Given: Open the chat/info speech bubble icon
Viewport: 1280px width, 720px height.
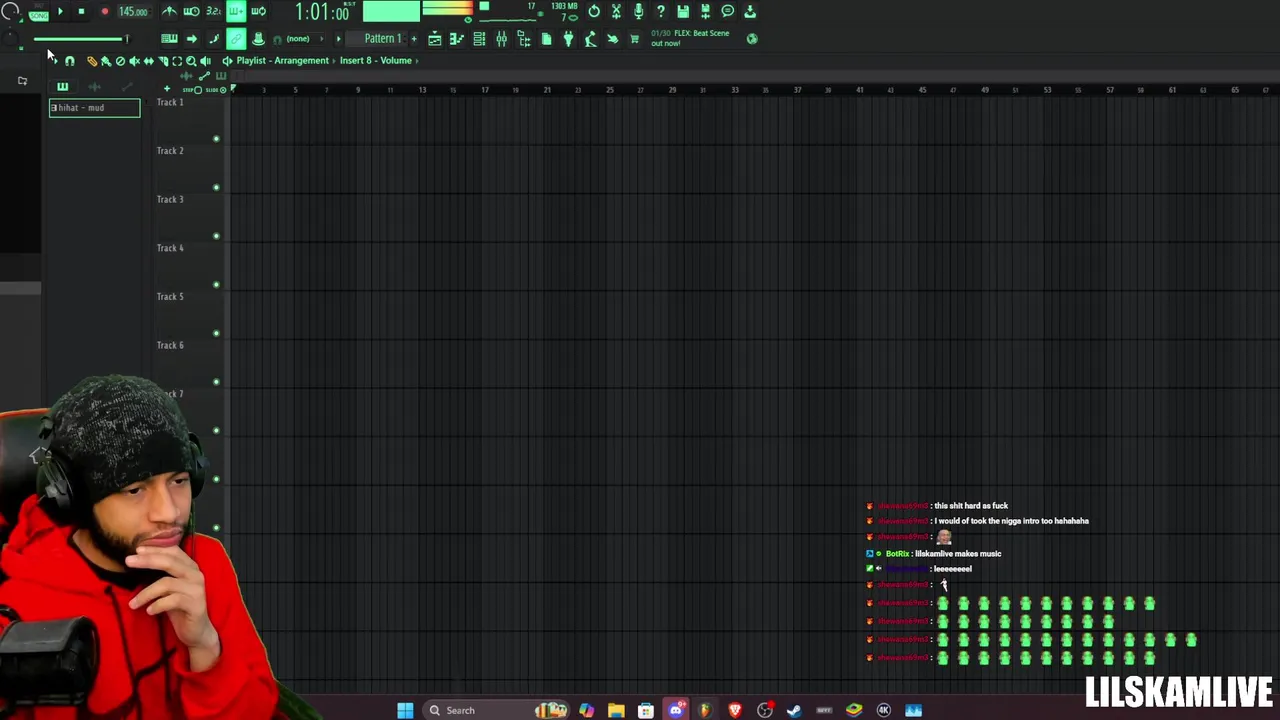Looking at the screenshot, I should point(727,11).
